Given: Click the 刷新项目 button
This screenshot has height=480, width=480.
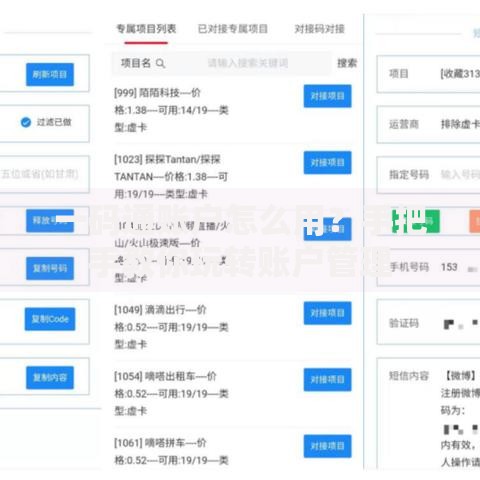Looking at the screenshot, I should pos(50,74).
